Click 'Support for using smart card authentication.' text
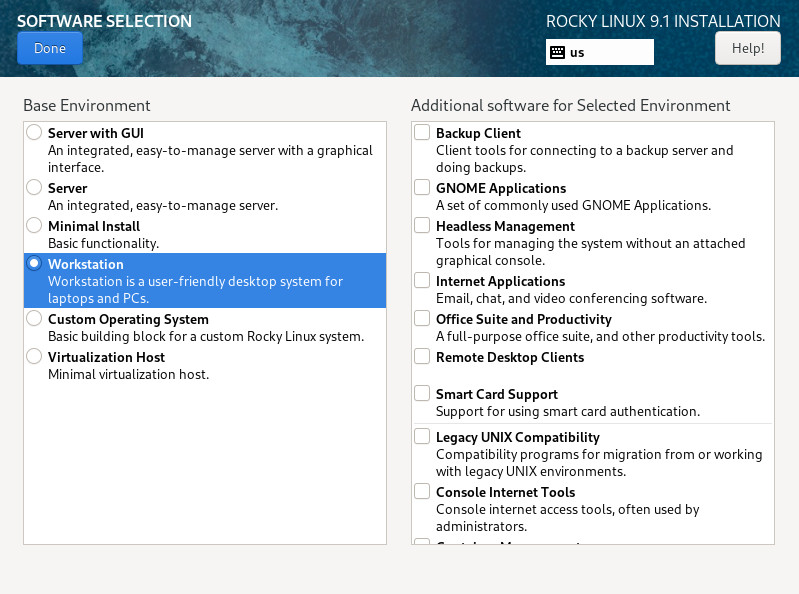 click(x=568, y=412)
